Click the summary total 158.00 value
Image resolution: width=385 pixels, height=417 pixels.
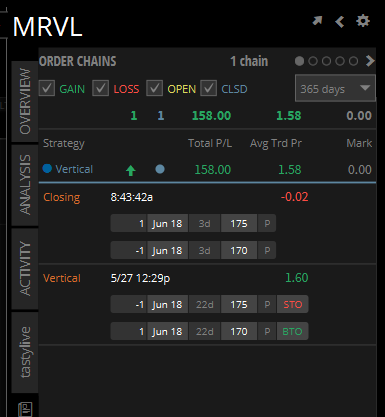pos(211,116)
